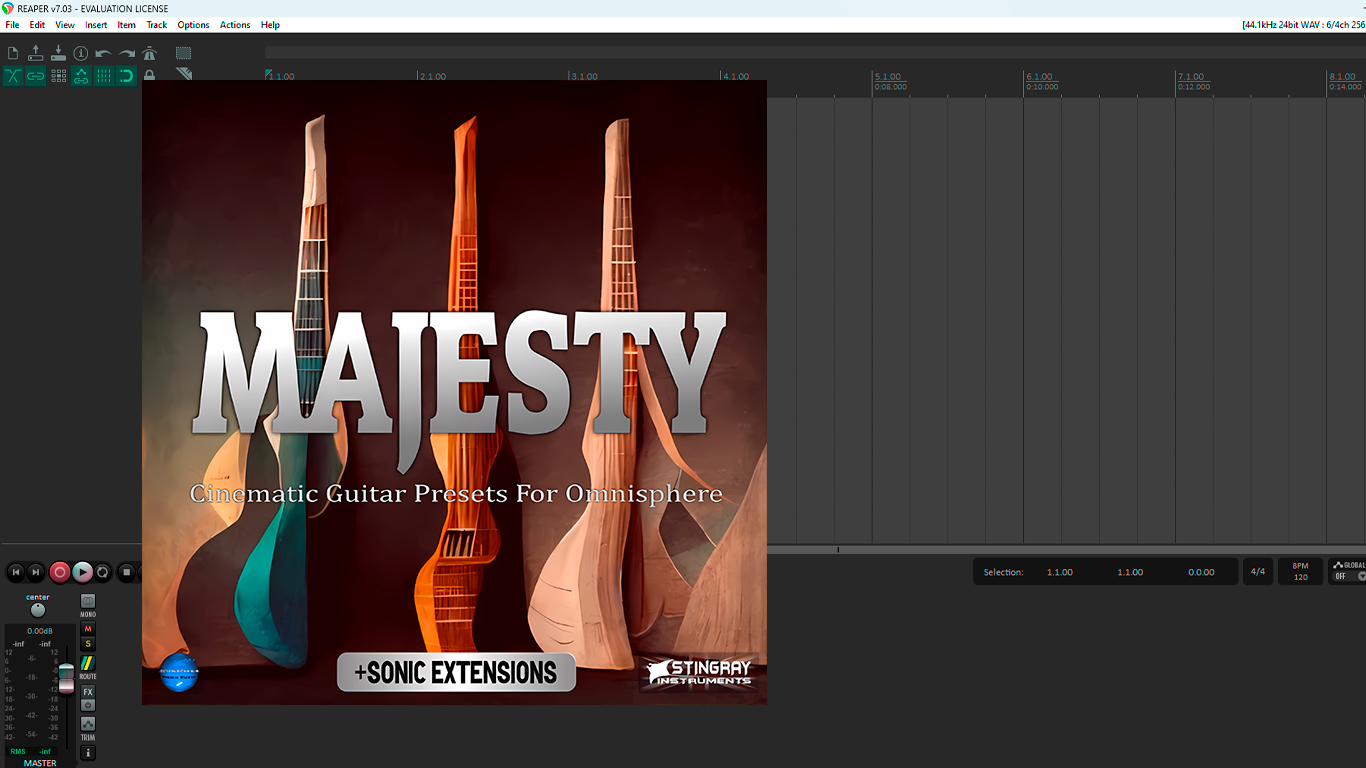Click the master pan knob labeled center
The width and height of the screenshot is (1366, 768).
click(x=38, y=610)
